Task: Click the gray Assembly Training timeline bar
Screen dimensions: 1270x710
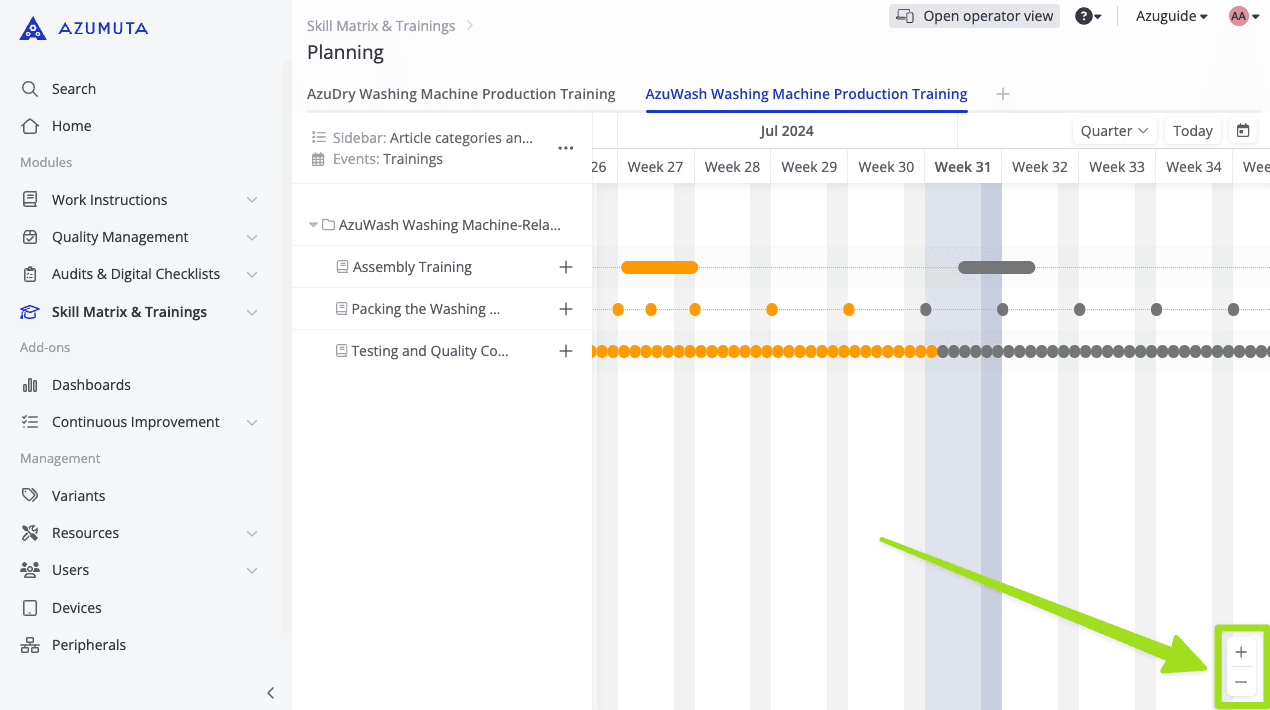Action: (x=996, y=267)
